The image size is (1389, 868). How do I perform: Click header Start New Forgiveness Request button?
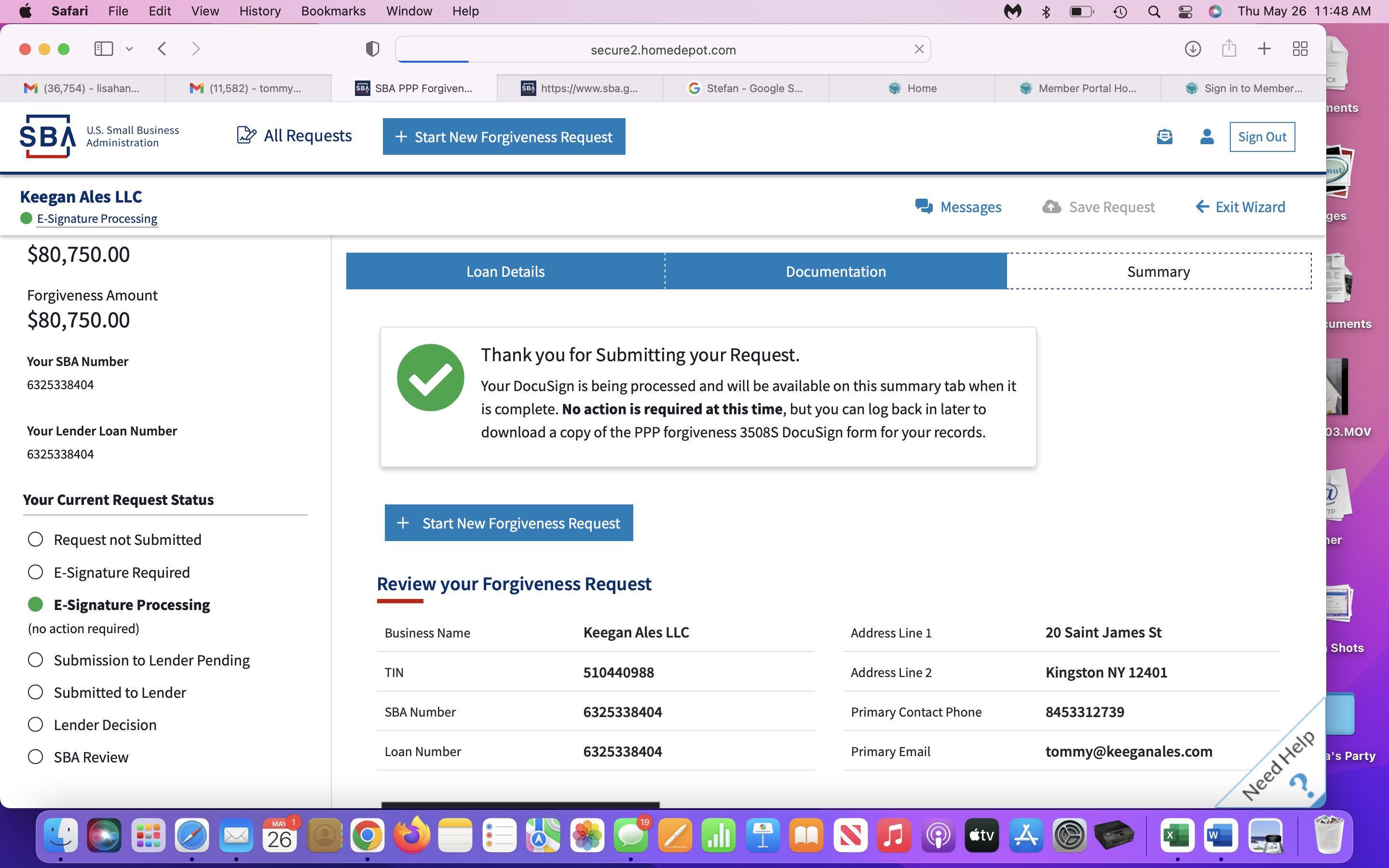(x=504, y=136)
